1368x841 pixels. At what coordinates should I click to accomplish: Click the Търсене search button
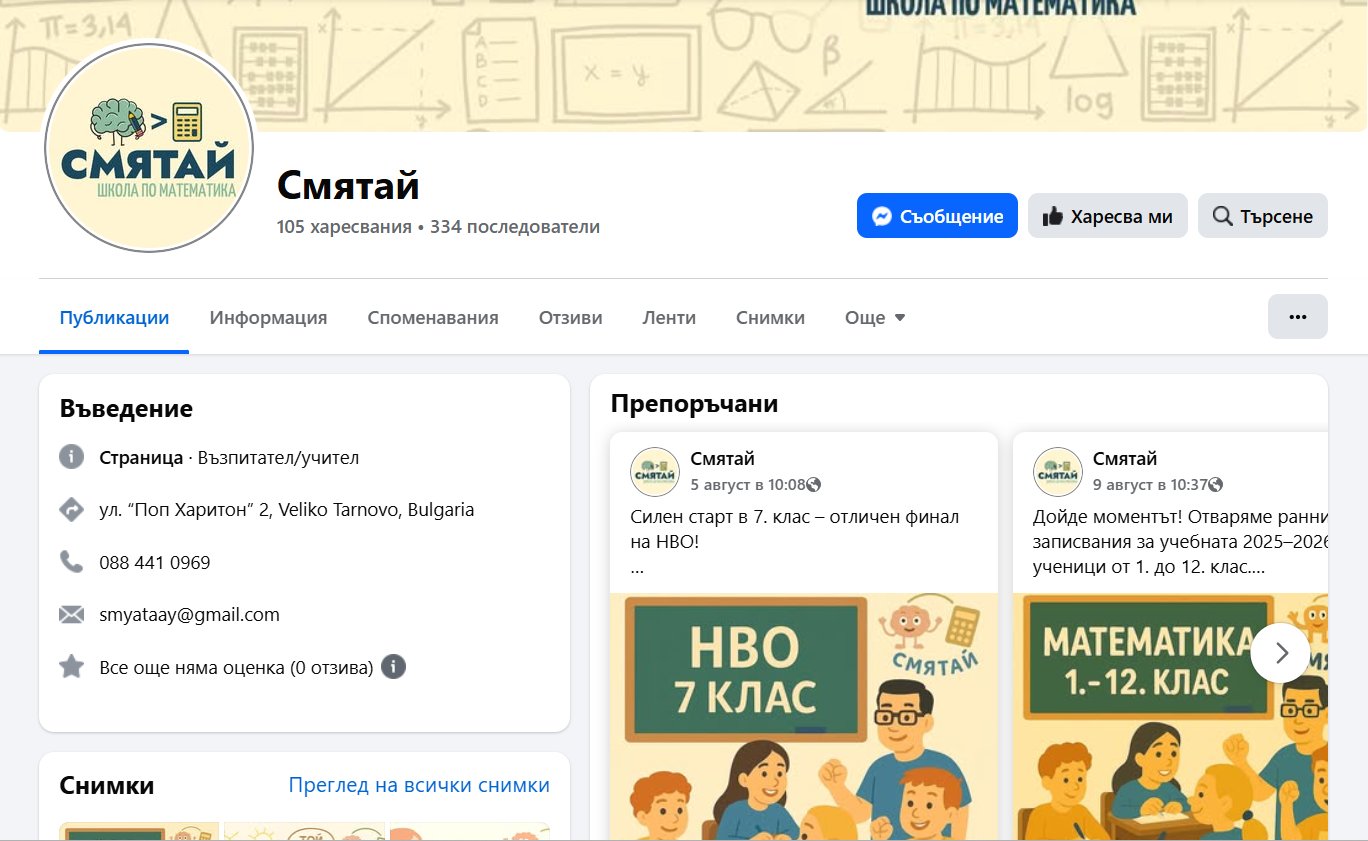[1262, 216]
